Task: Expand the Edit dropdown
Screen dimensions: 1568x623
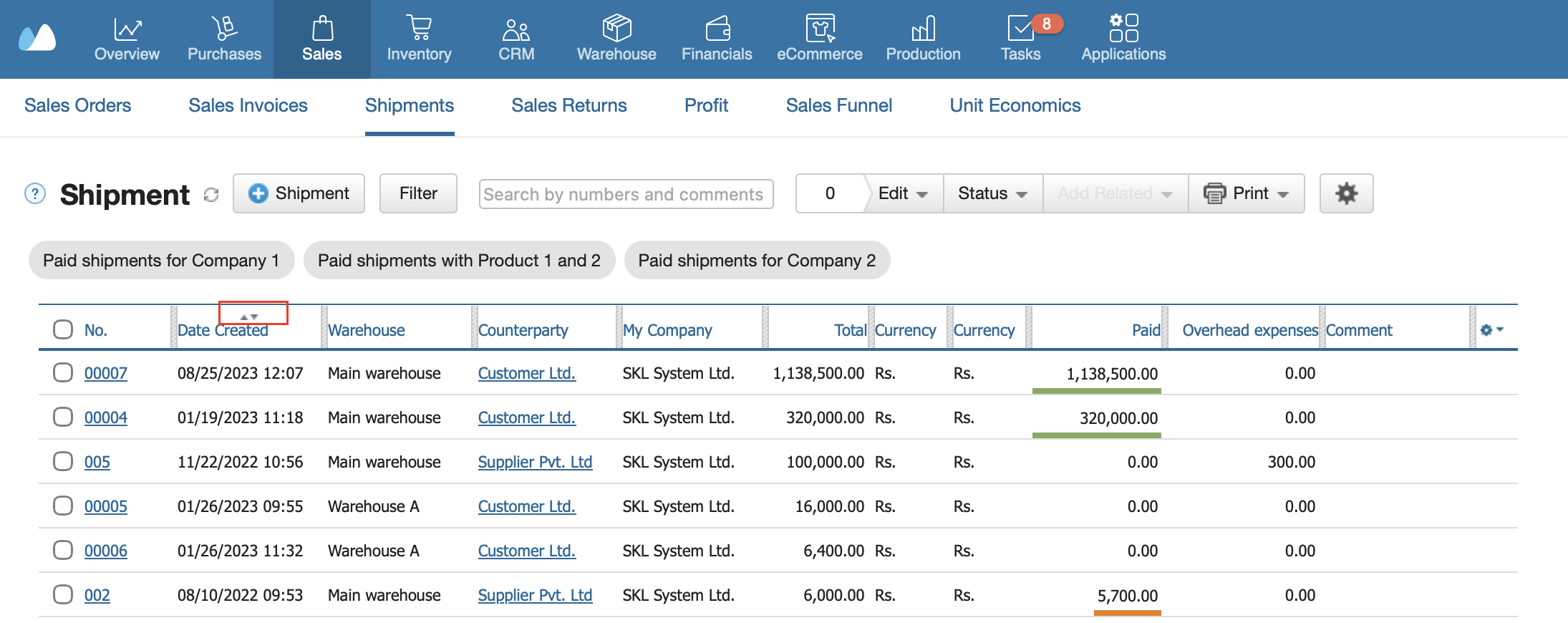Action: [903, 193]
